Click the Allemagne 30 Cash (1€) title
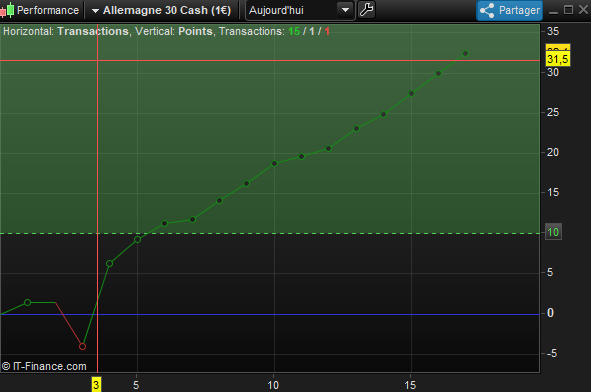591x392 pixels. coord(167,10)
